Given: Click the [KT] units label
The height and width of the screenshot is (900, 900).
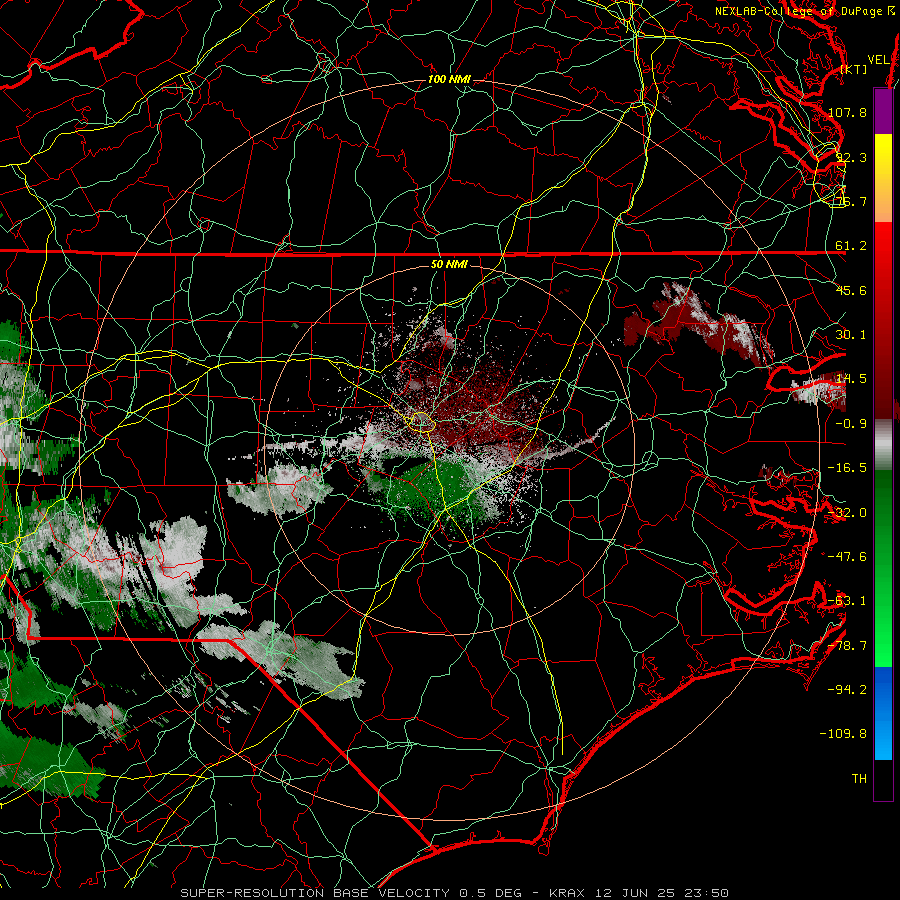Looking at the screenshot, I should point(854,69).
